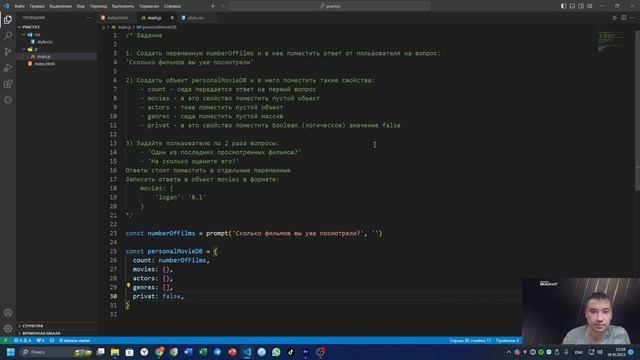The width and height of the screenshot is (640, 360).
Task: Open the Extensions view
Action: (x=8, y=84)
